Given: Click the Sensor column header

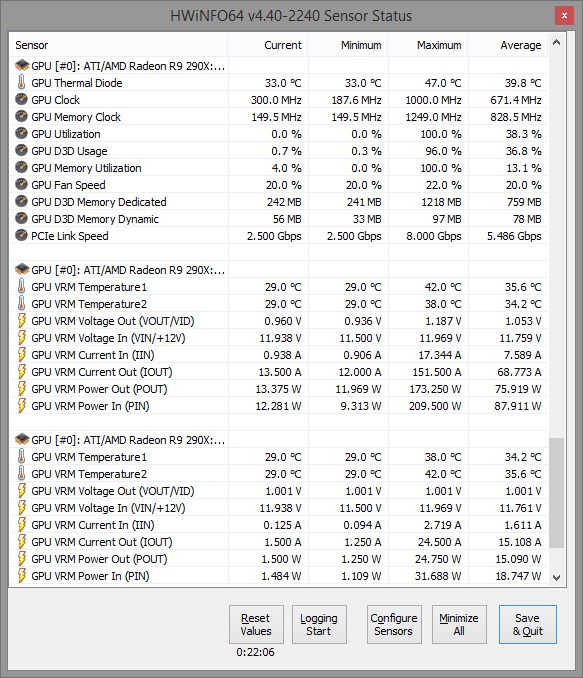Looking at the screenshot, I should (118, 45).
